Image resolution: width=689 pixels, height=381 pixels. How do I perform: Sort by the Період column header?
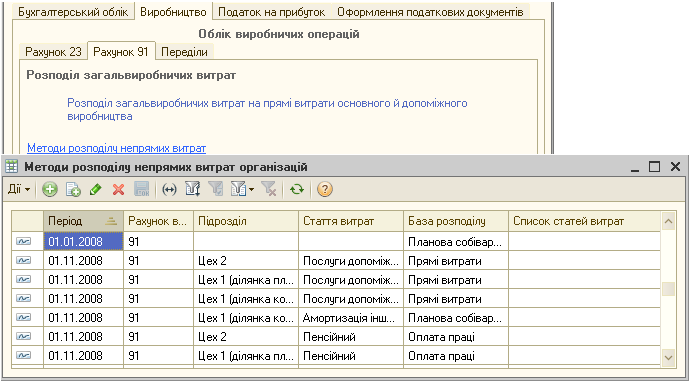click(83, 221)
